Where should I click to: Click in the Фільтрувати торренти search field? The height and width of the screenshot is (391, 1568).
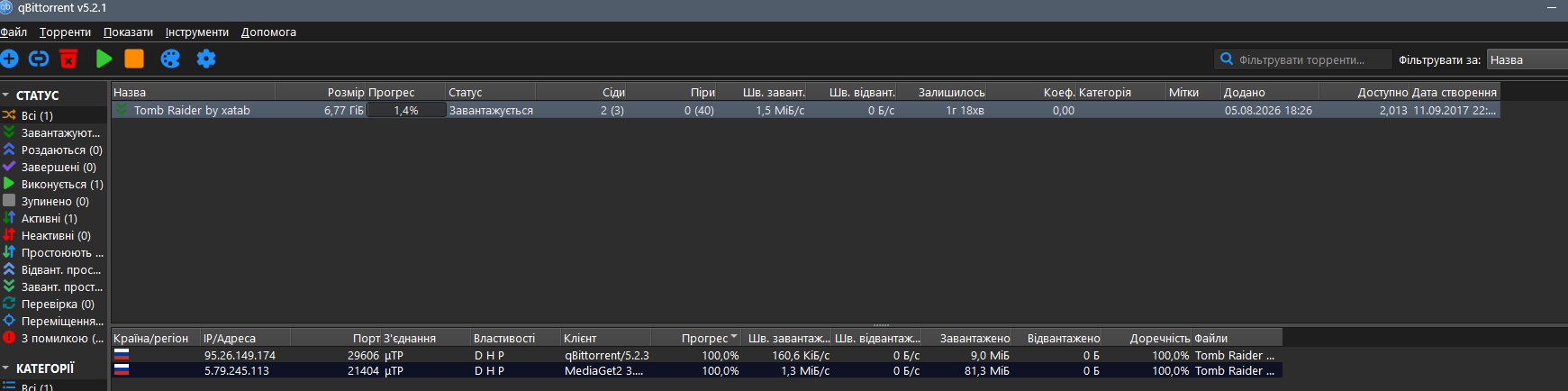(x=1303, y=59)
